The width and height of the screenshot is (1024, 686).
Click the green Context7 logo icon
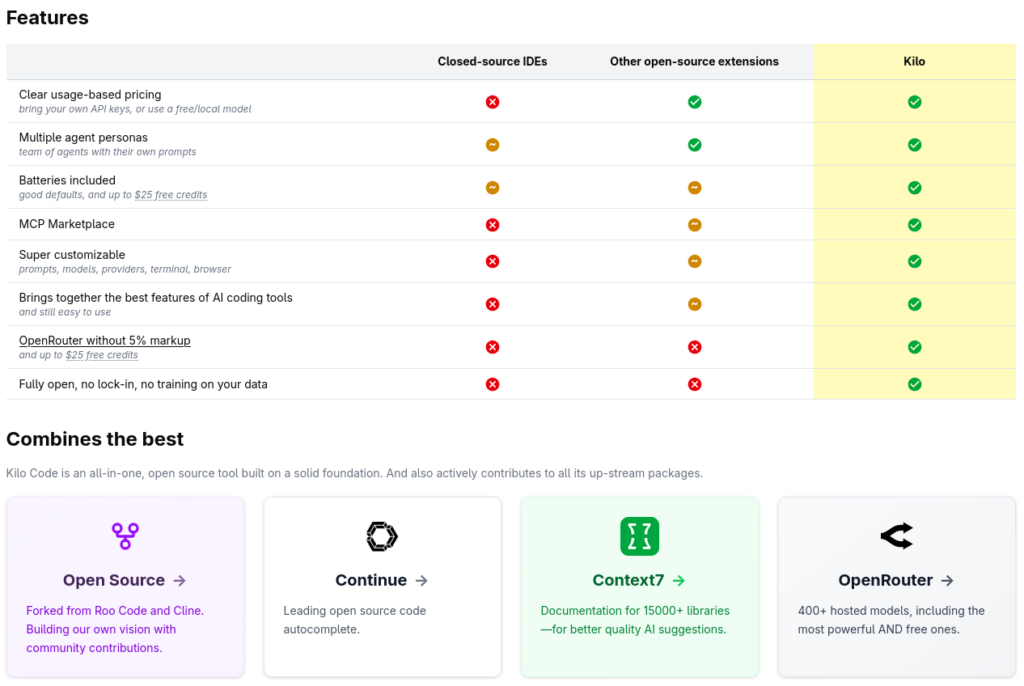point(639,536)
